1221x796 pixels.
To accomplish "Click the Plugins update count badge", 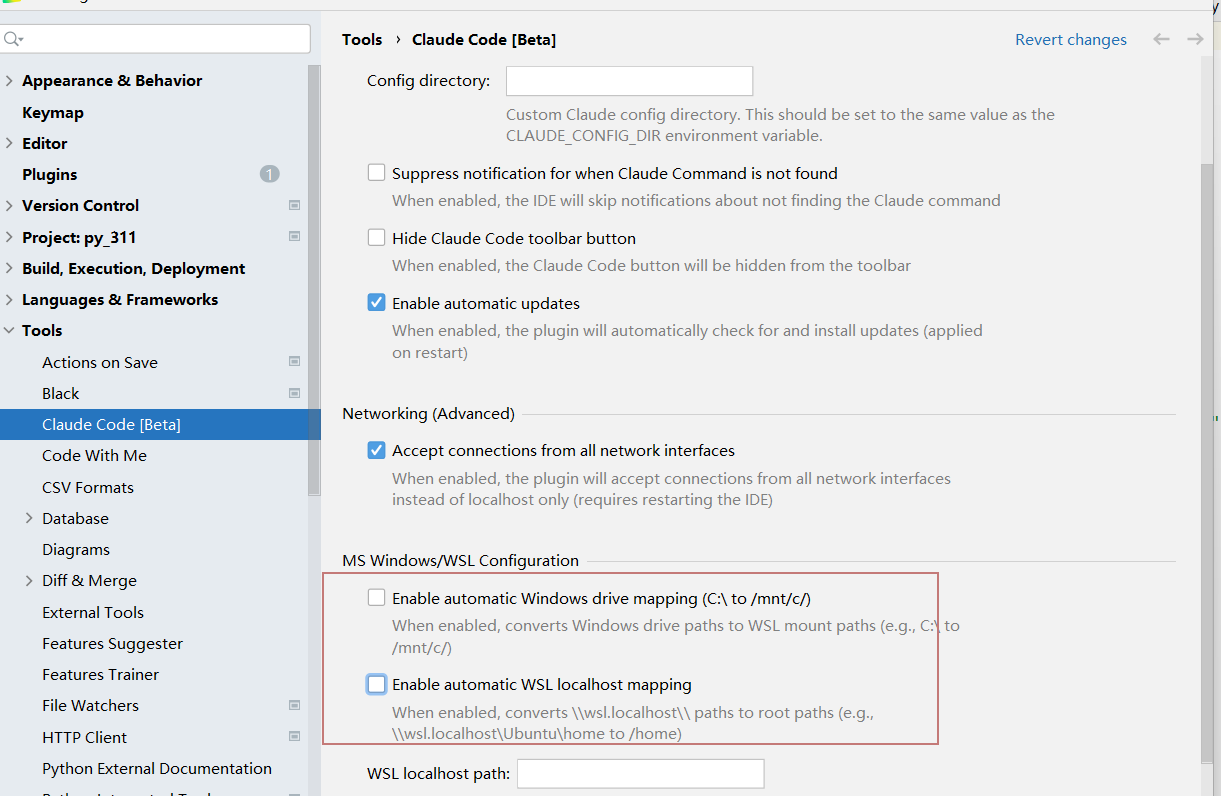I will point(270,174).
